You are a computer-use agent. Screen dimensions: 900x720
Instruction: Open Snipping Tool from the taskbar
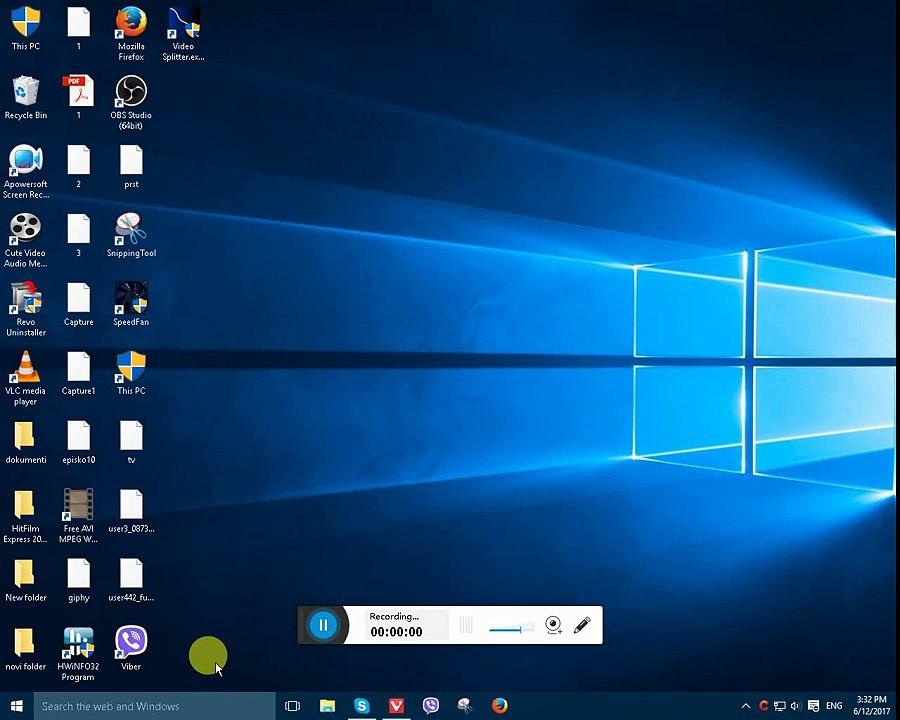465,706
